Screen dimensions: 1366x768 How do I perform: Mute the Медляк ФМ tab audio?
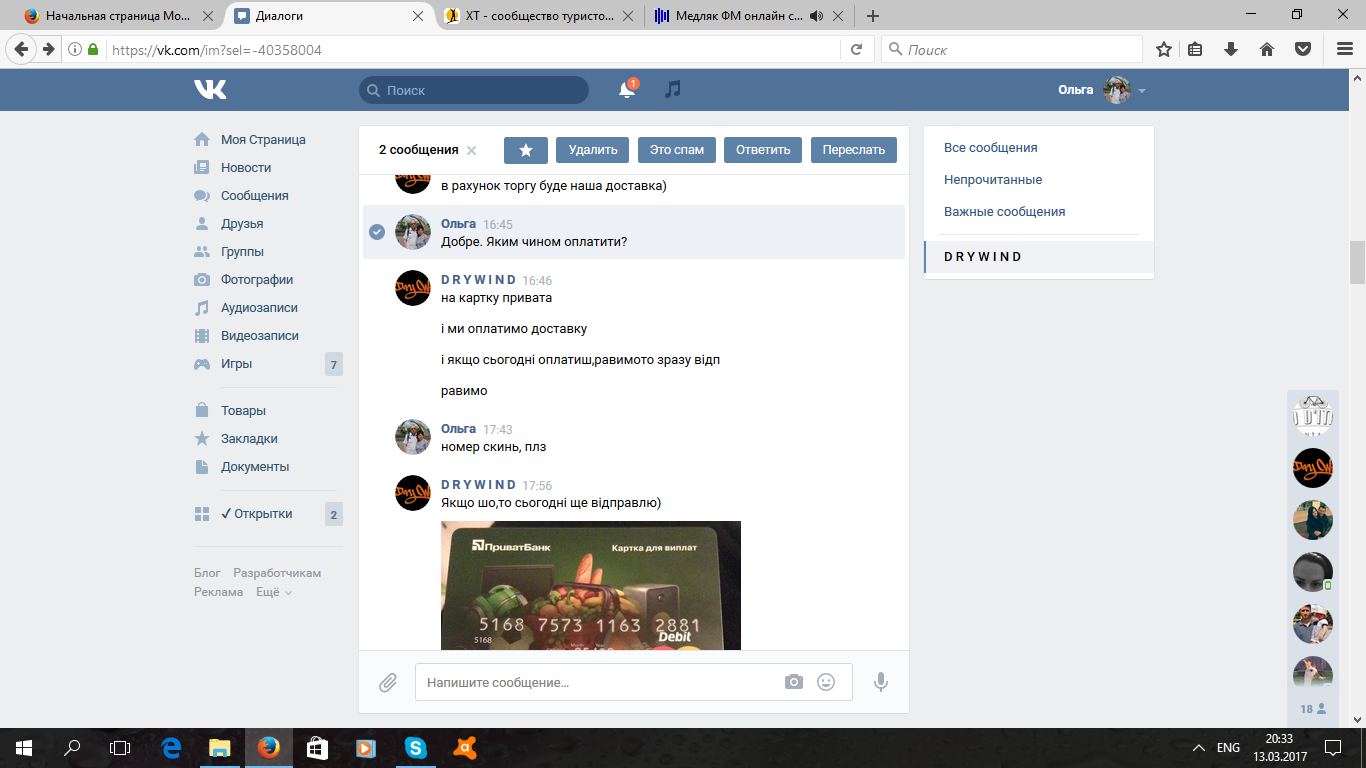[x=816, y=16]
